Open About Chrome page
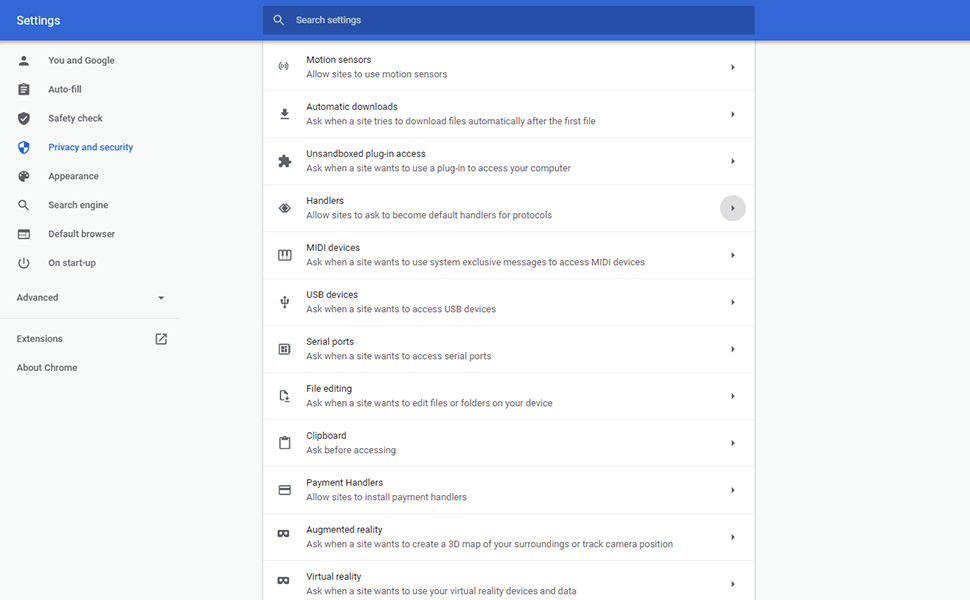The width and height of the screenshot is (970, 600). [47, 367]
